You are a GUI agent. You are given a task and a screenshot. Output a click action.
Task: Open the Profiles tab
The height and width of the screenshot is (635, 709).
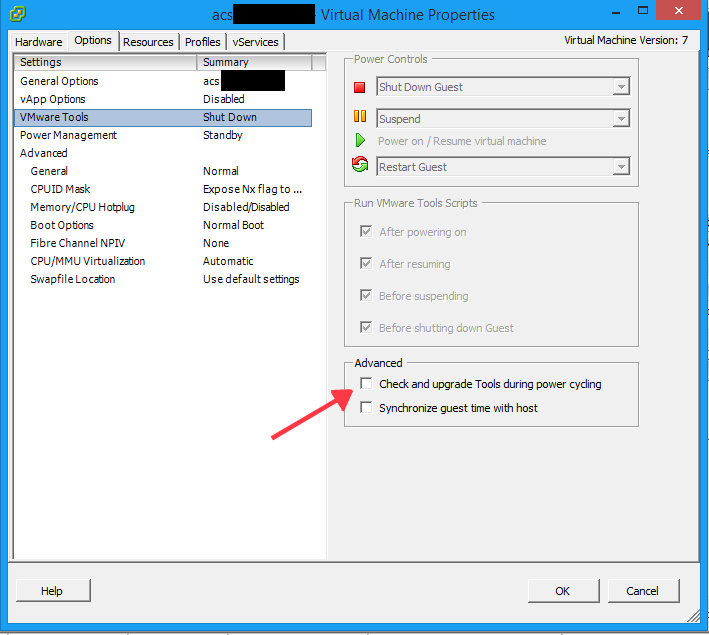[x=203, y=42]
